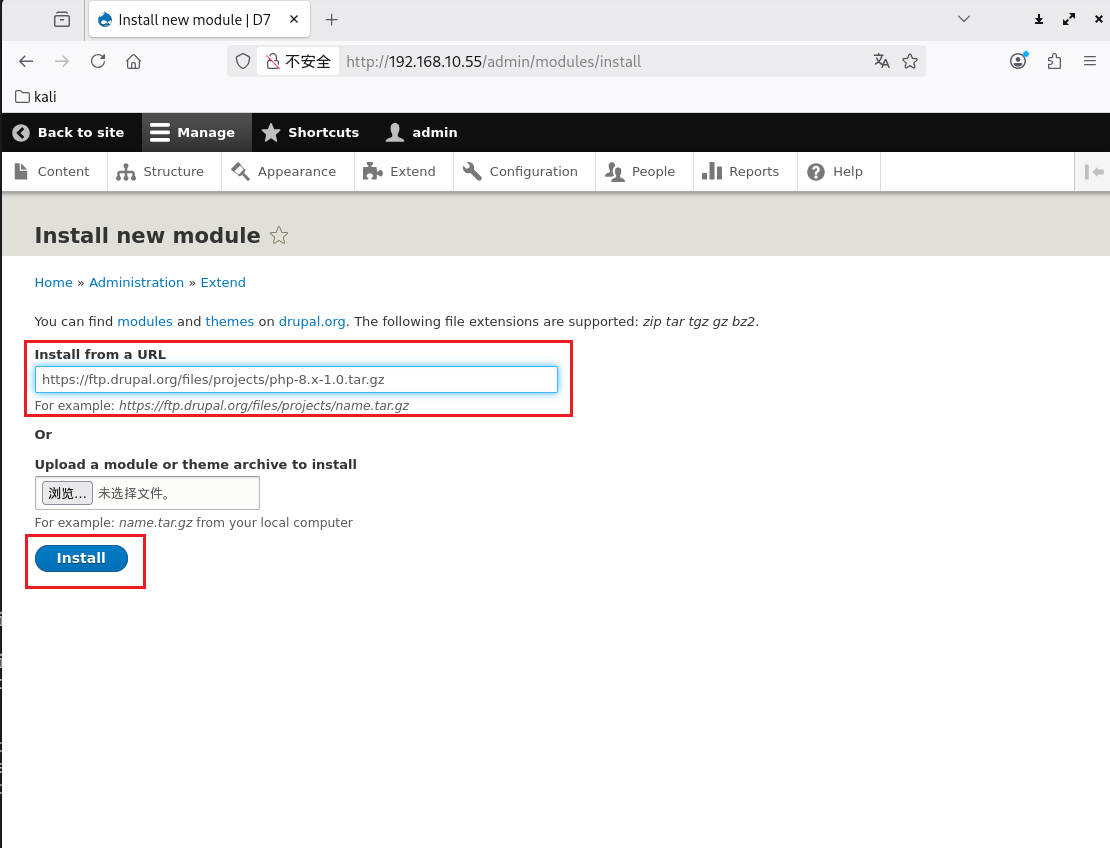
Task: Expand the Shortcuts toolbar menu
Action: tap(310, 132)
